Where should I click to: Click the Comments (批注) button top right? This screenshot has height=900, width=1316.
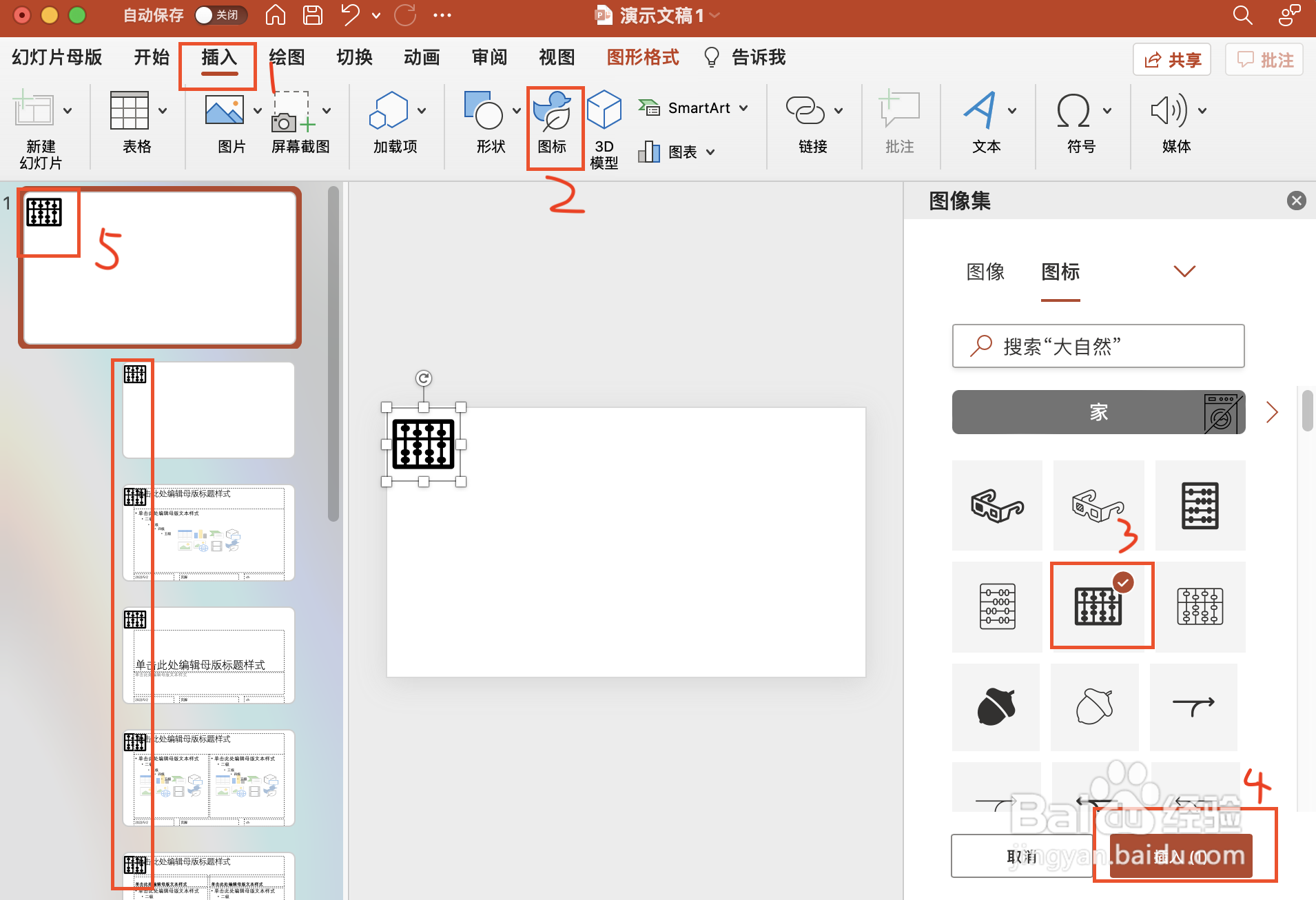(x=1264, y=60)
